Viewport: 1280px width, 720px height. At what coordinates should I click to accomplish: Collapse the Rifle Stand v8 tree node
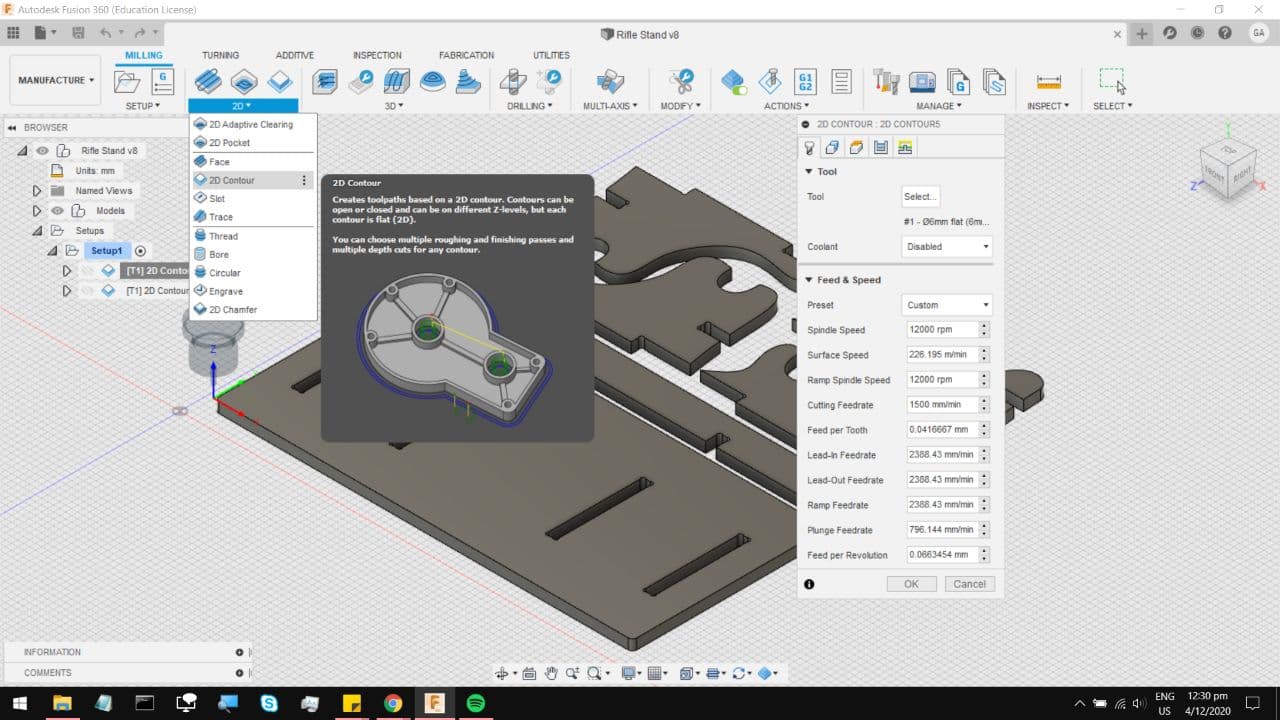click(x=24, y=151)
